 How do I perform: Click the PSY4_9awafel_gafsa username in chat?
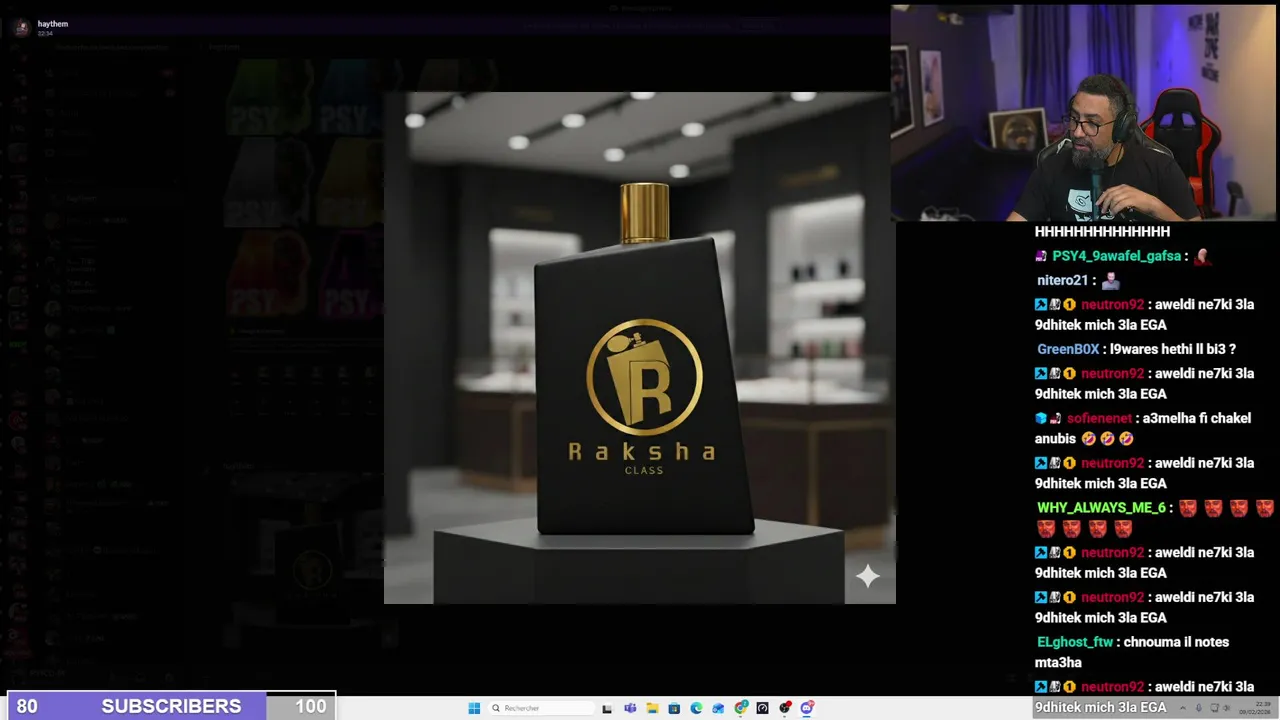pos(1116,256)
